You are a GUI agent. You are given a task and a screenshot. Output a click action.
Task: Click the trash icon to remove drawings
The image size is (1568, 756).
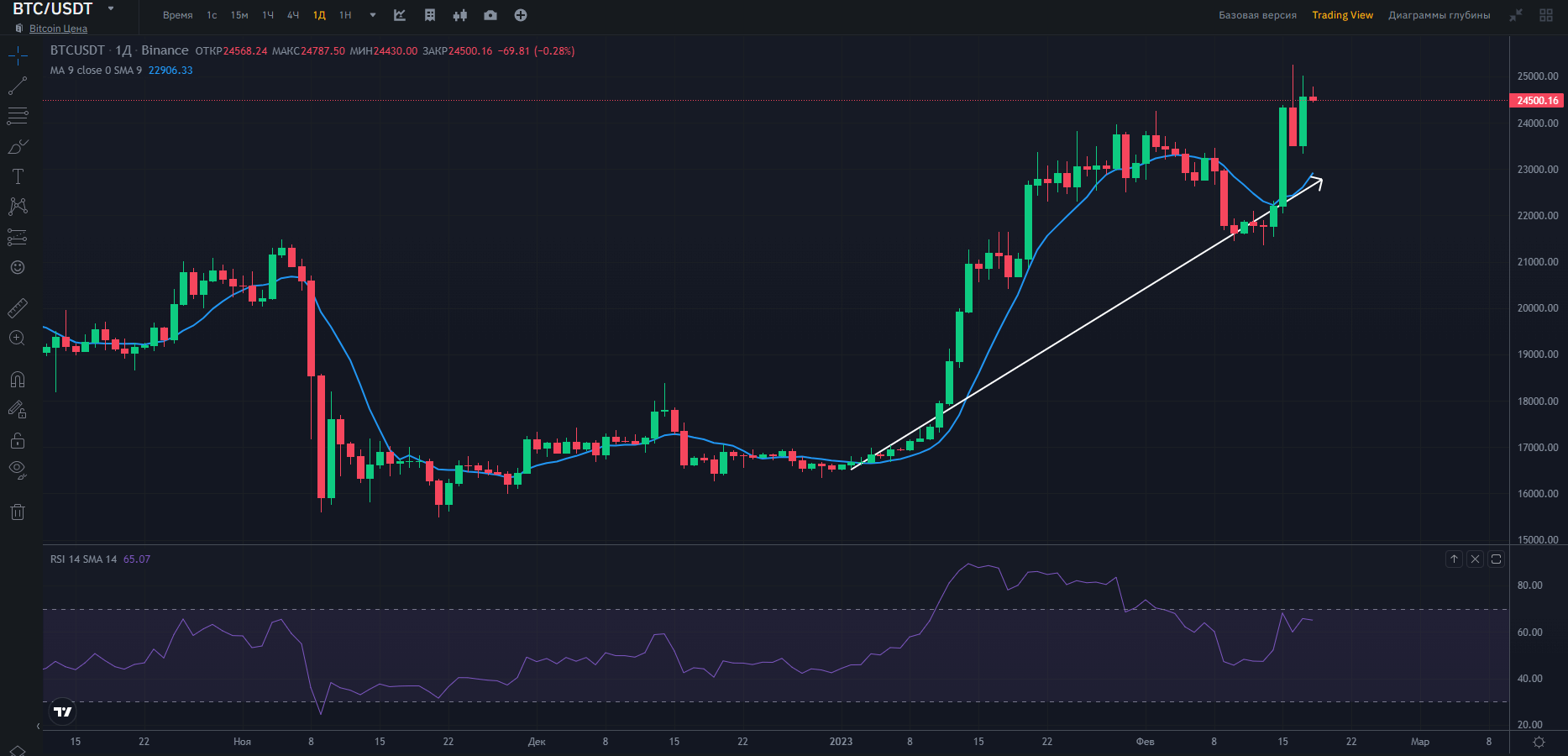click(x=18, y=512)
